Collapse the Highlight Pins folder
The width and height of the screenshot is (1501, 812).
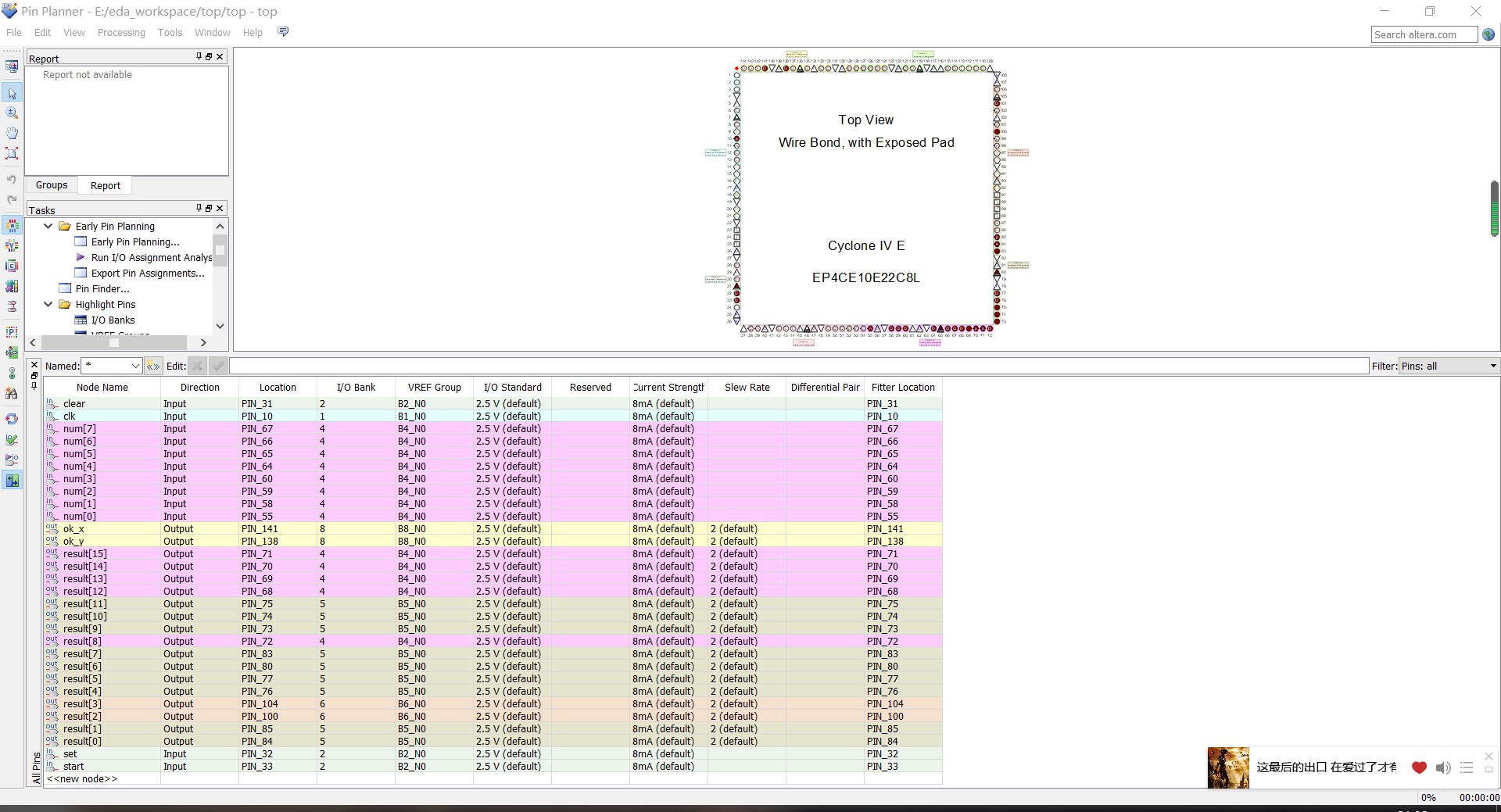click(48, 304)
